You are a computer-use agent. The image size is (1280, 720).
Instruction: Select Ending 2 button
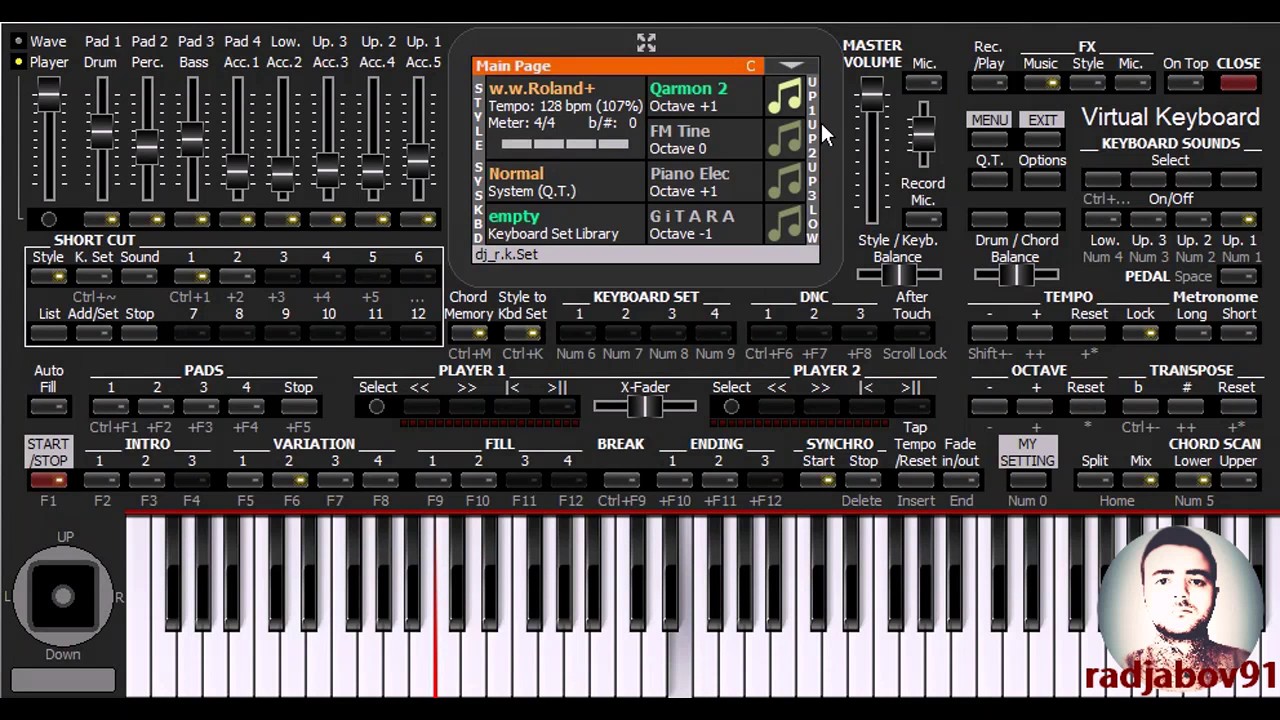pyautogui.click(x=718, y=481)
